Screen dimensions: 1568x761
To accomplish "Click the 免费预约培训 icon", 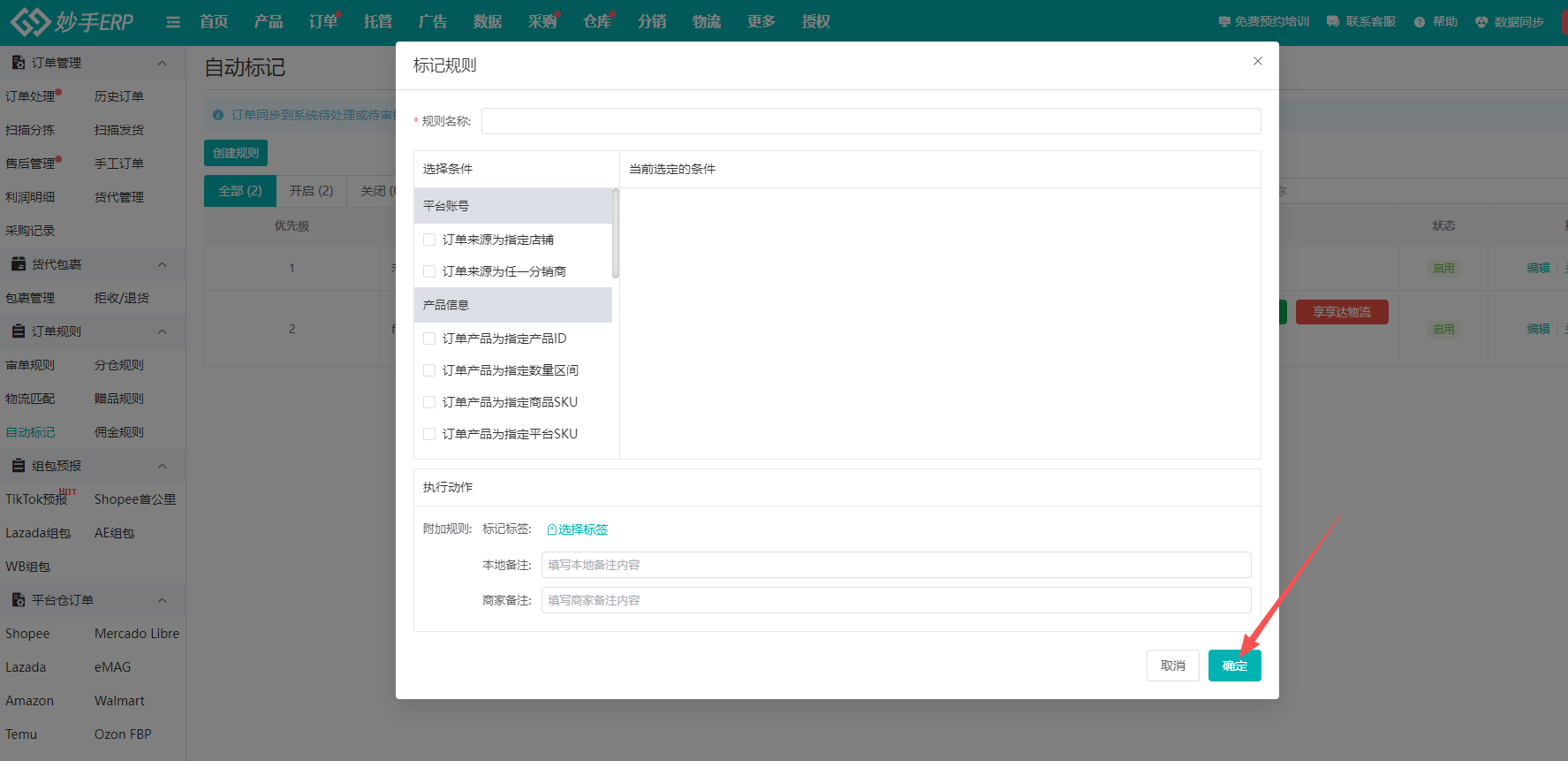I will point(1223,22).
